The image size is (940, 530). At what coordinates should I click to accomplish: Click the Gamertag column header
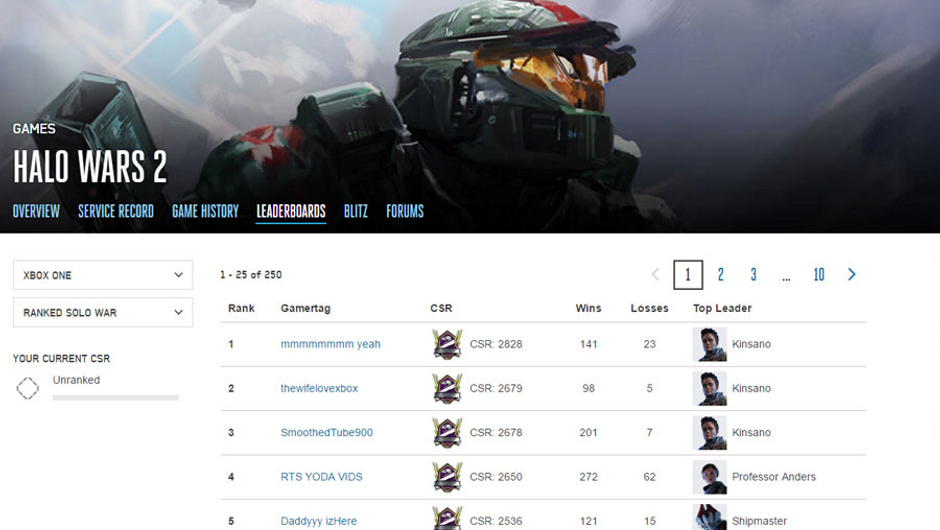coord(305,308)
